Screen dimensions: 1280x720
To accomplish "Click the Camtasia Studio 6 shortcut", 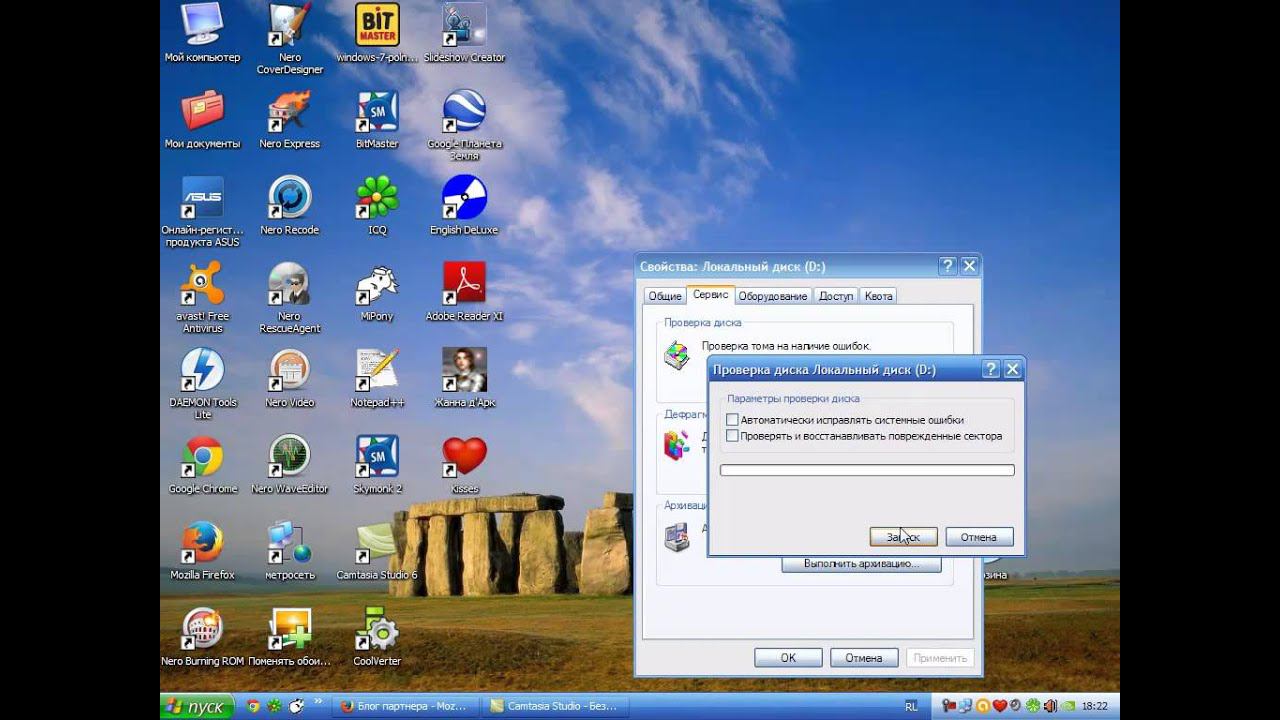I will click(x=377, y=549).
